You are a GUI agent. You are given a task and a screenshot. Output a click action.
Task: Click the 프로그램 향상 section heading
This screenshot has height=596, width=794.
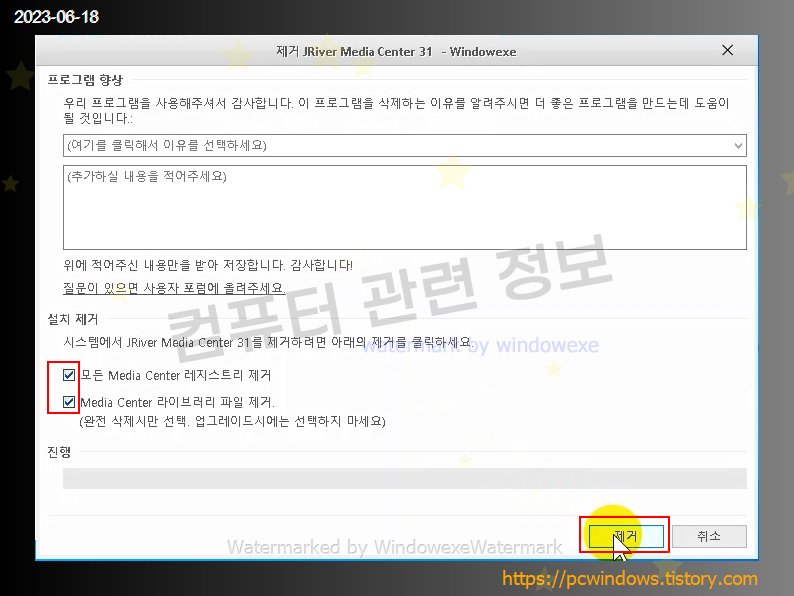click(x=85, y=80)
